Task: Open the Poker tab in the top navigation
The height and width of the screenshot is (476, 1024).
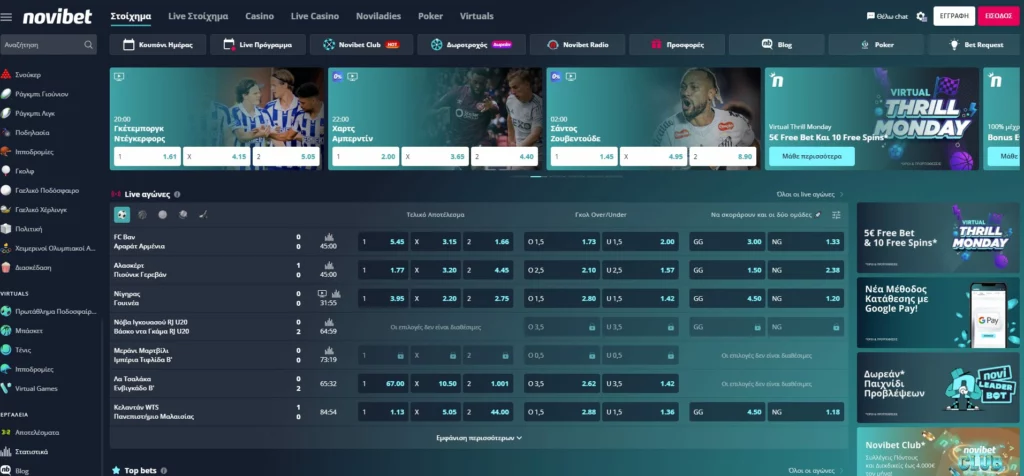Action: pos(430,16)
